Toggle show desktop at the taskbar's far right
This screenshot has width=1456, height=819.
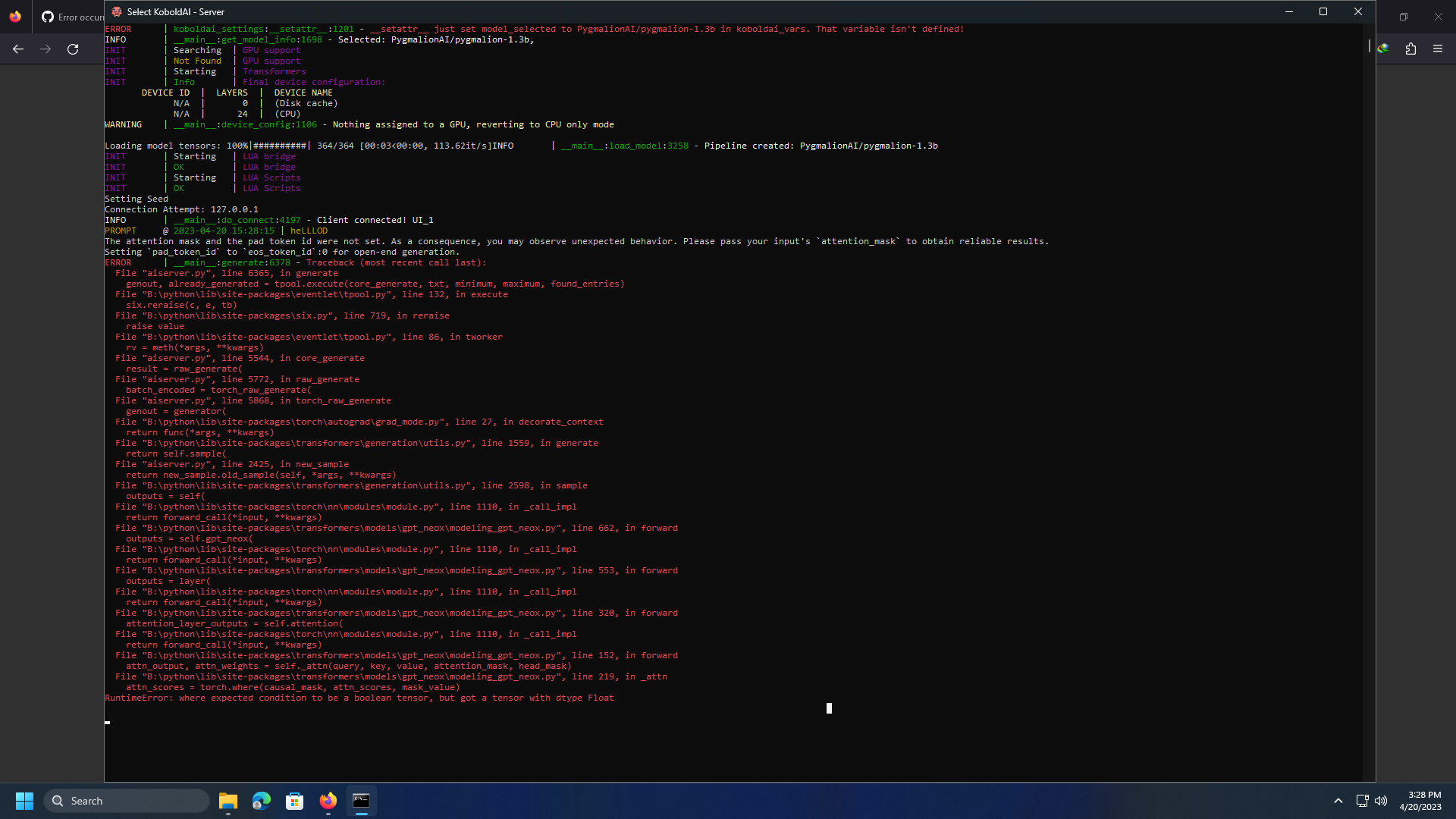point(1454,800)
